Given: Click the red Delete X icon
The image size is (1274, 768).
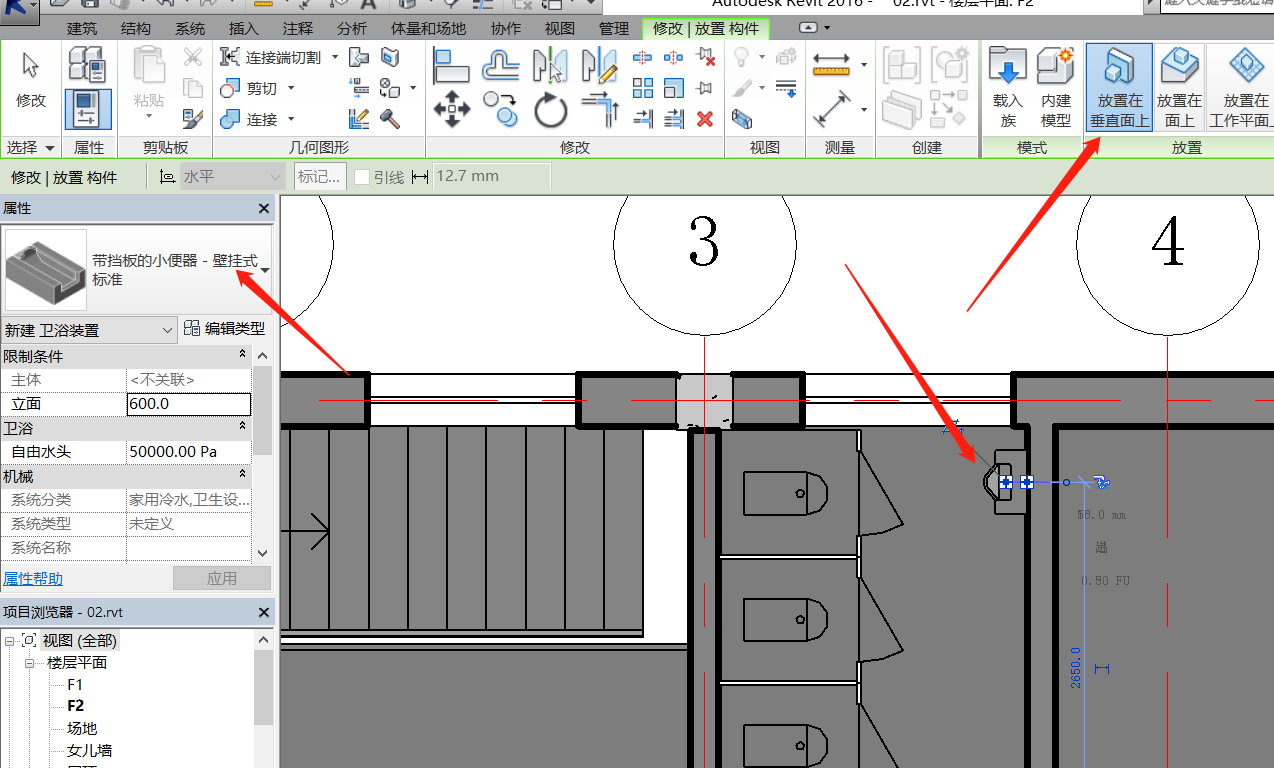Looking at the screenshot, I should pos(705,119).
